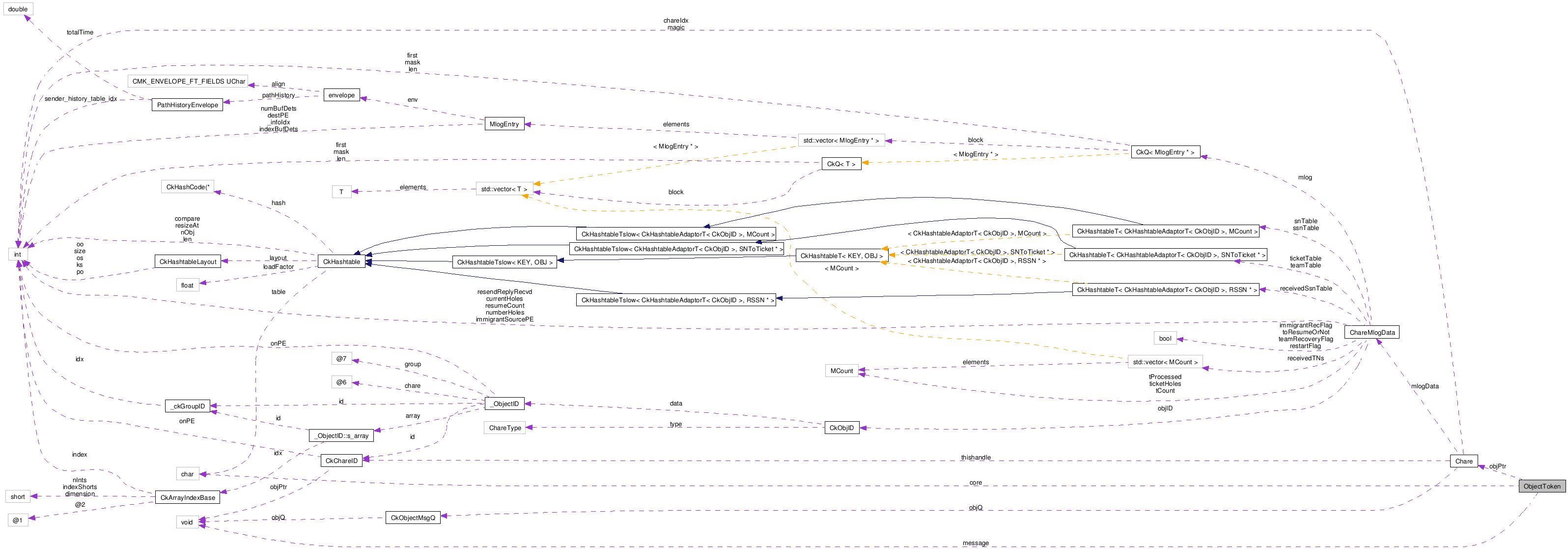Click the int type node
Viewport: 1568px width, 549px height.
point(18,254)
